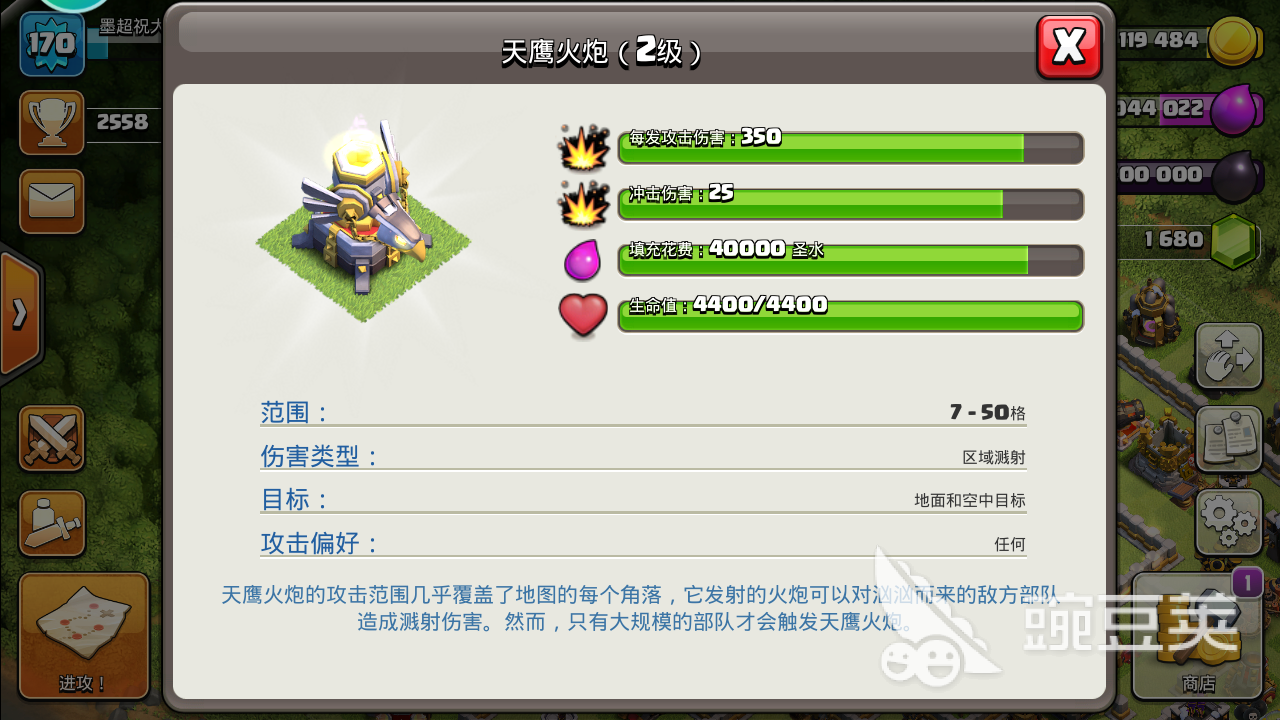This screenshot has height=720, width=1280.
Task: Click the 每发攻击伤害 350 damage bar
Action: click(x=851, y=148)
